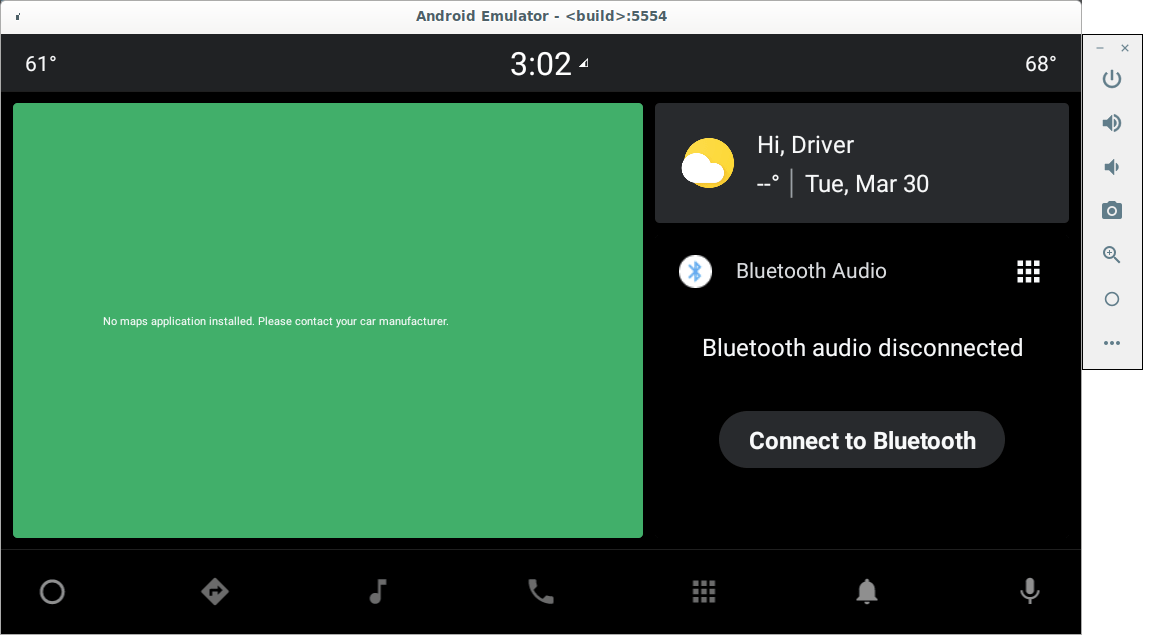This screenshot has height=635, width=1150.
Task: Click the Bluetooth audio disconnected message
Action: [862, 348]
